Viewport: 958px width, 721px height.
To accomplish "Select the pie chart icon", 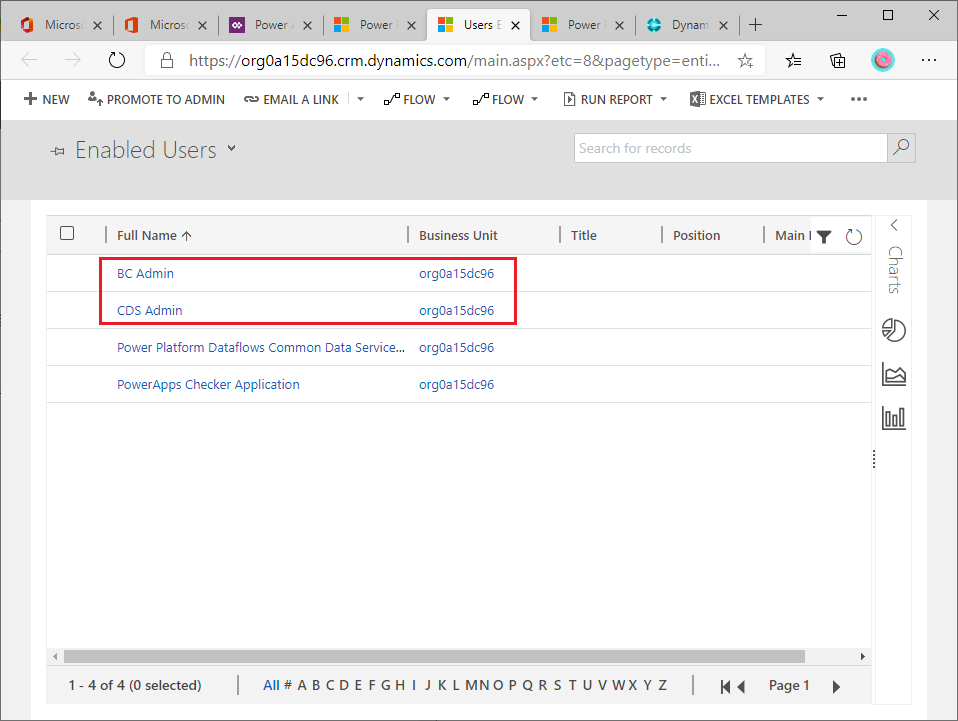I will click(894, 330).
